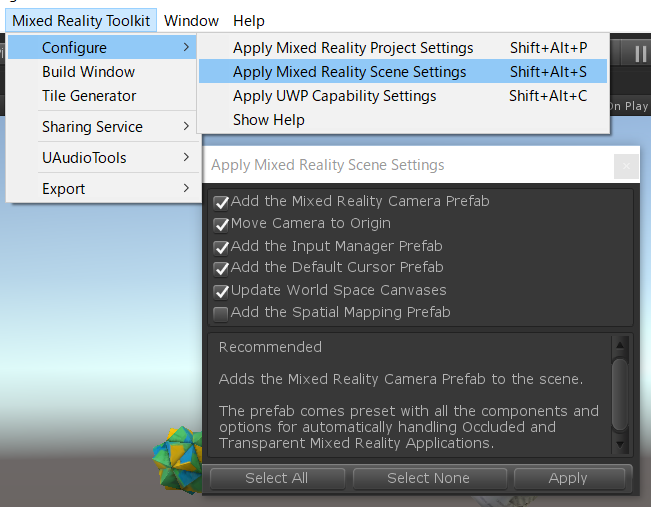Close the Apply Mixed Reality Scene Settings window
This screenshot has width=651, height=507.
click(x=626, y=166)
